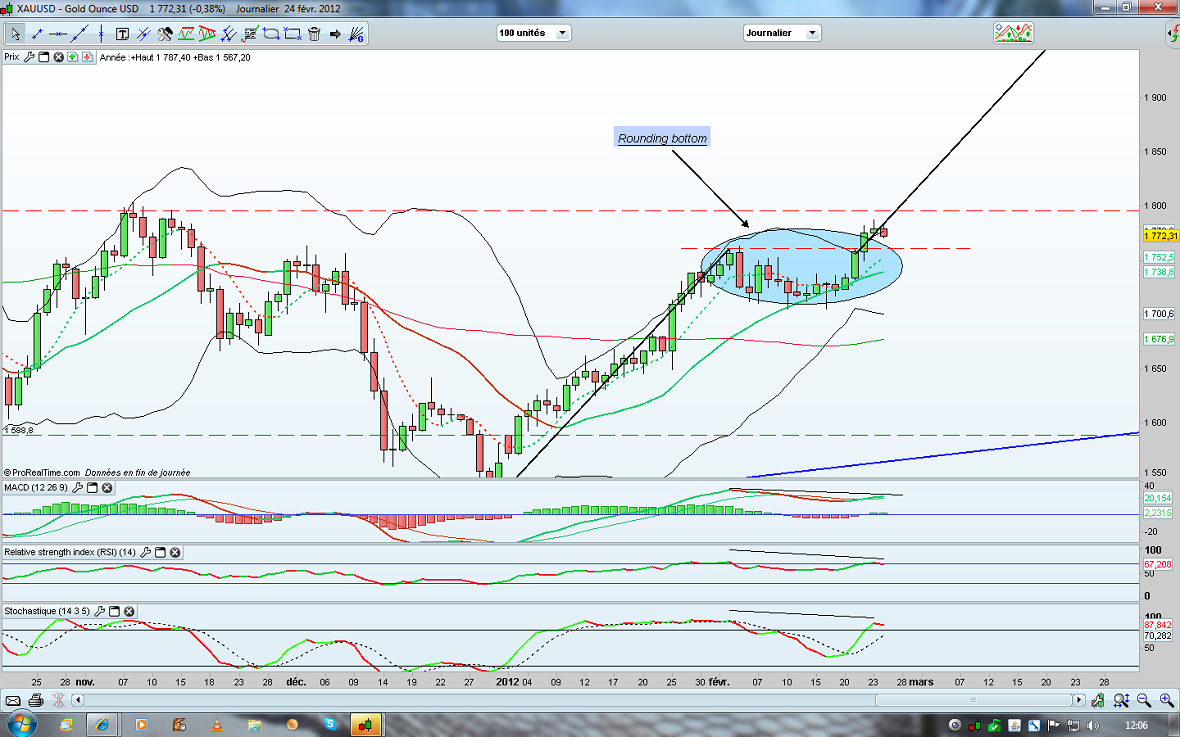
Task: Select the arrow cursor tool
Action: pyautogui.click(x=16, y=34)
